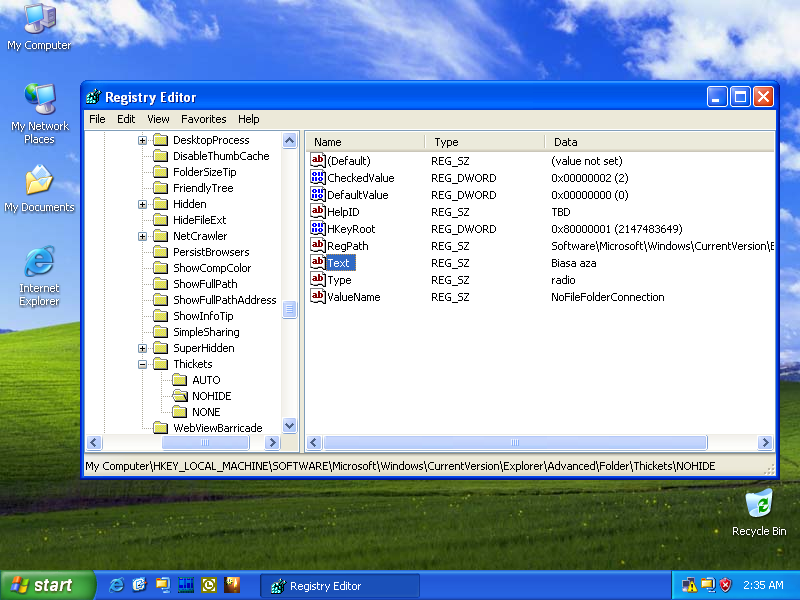Open My Network Places desktop icon
The height and width of the screenshot is (600, 800).
[x=39, y=114]
